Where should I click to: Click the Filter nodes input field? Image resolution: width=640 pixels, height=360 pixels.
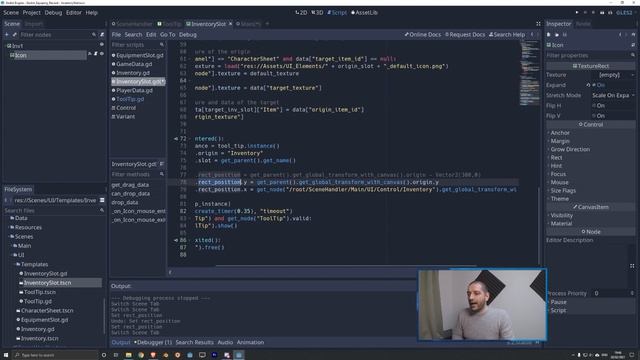coord(57,35)
